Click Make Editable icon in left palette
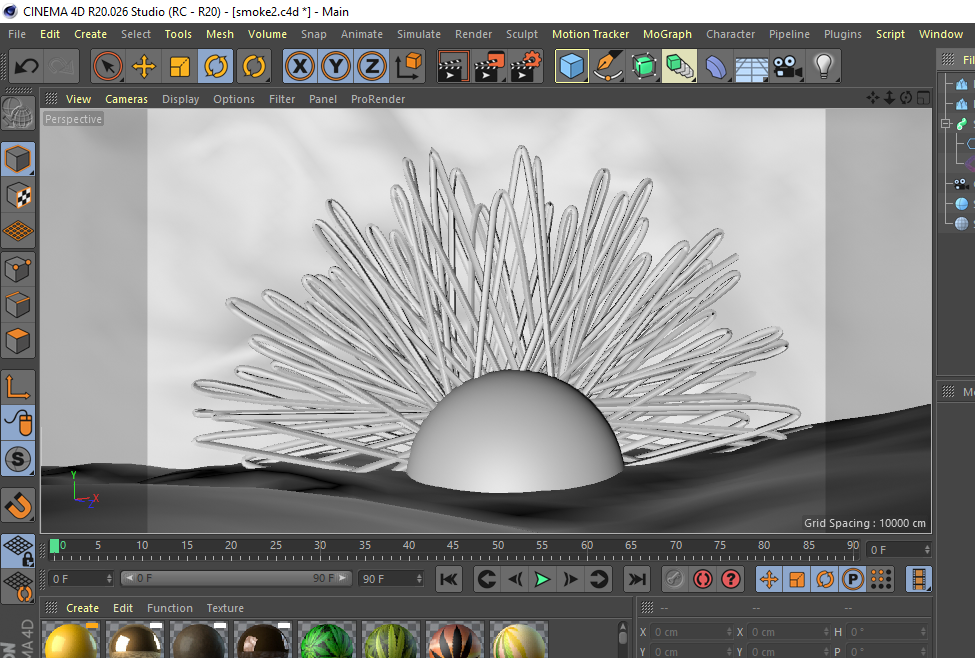This screenshot has width=975, height=658. (x=18, y=113)
